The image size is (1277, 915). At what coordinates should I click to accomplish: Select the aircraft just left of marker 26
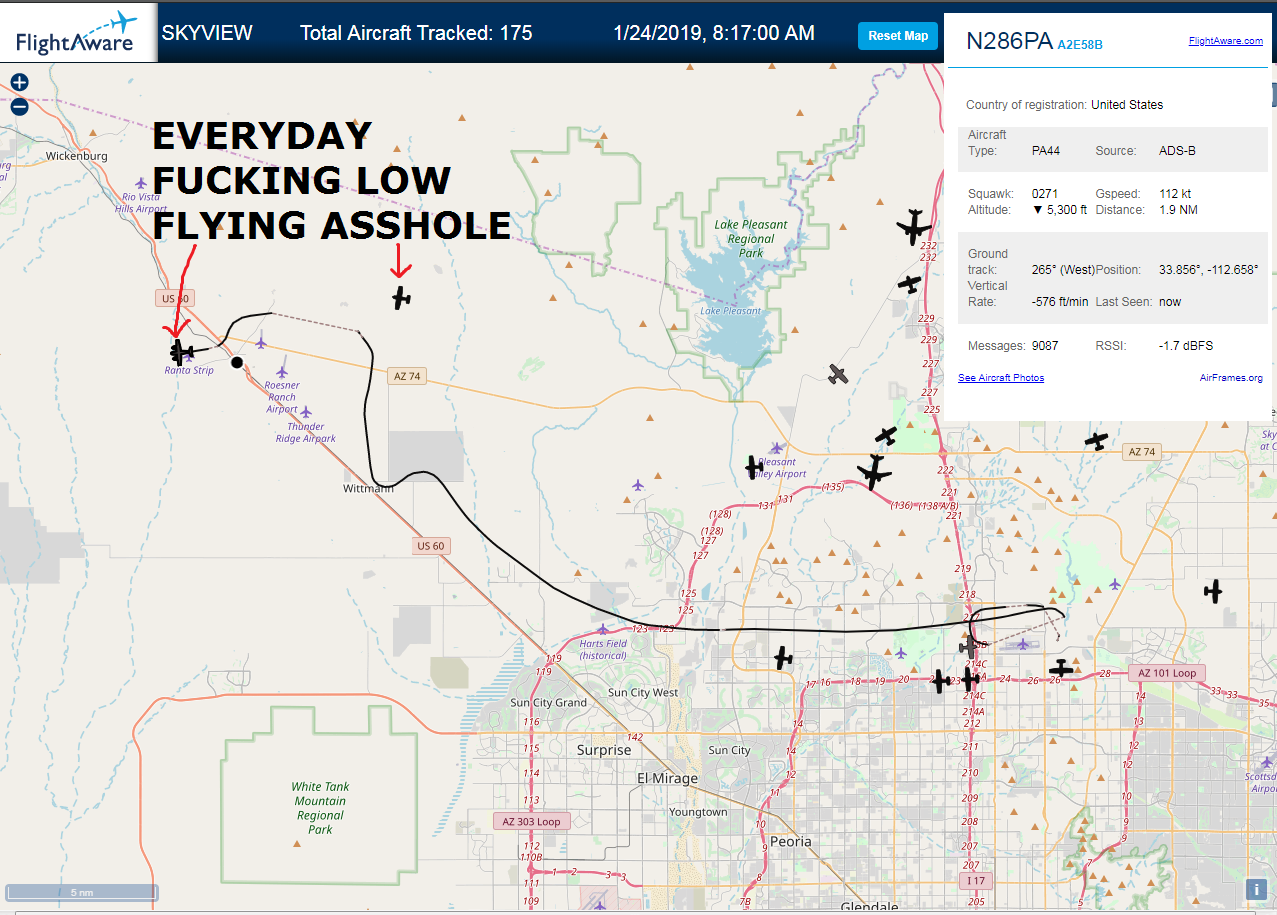pos(1061,667)
